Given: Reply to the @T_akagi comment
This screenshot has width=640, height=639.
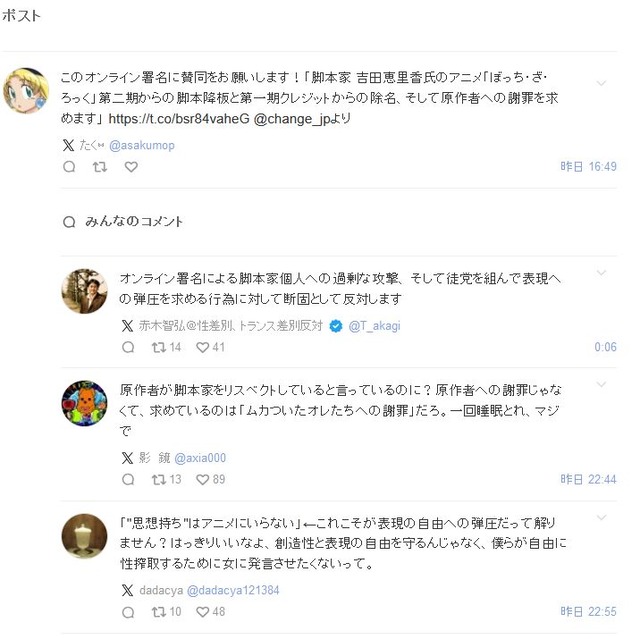Looking at the screenshot, I should [128, 347].
